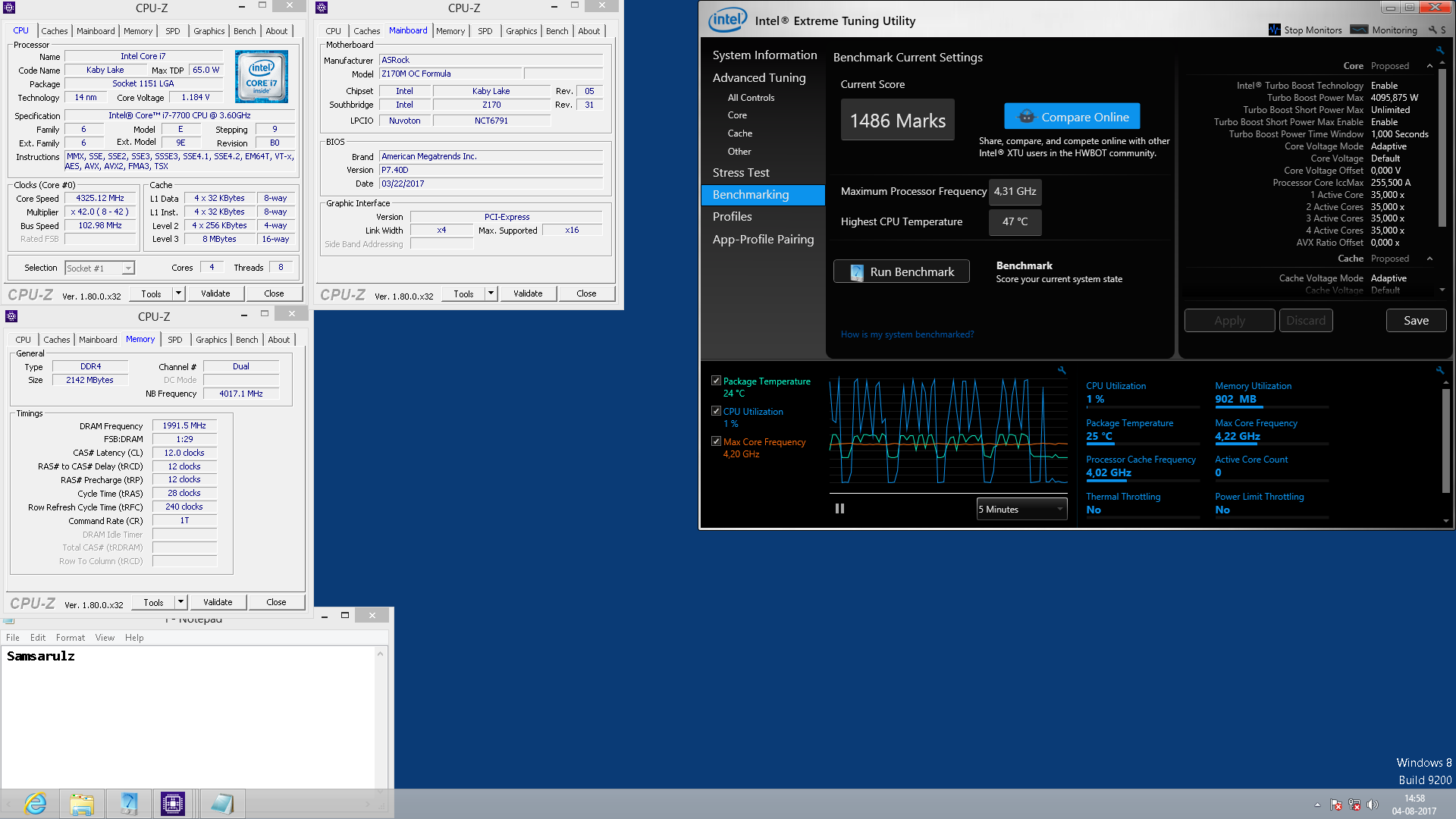Click the Stop Monitors waveform icon
The height and width of the screenshot is (819, 1456).
pos(1274,30)
